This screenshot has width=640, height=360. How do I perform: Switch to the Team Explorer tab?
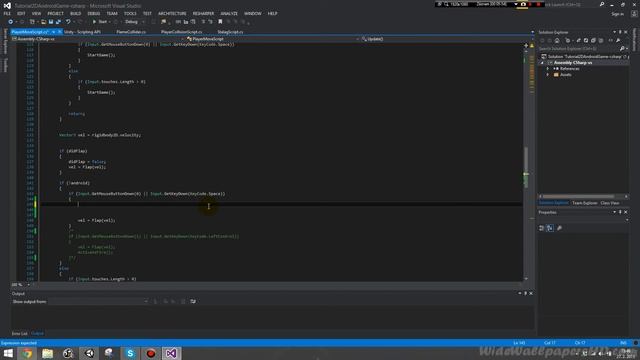pyautogui.click(x=584, y=203)
